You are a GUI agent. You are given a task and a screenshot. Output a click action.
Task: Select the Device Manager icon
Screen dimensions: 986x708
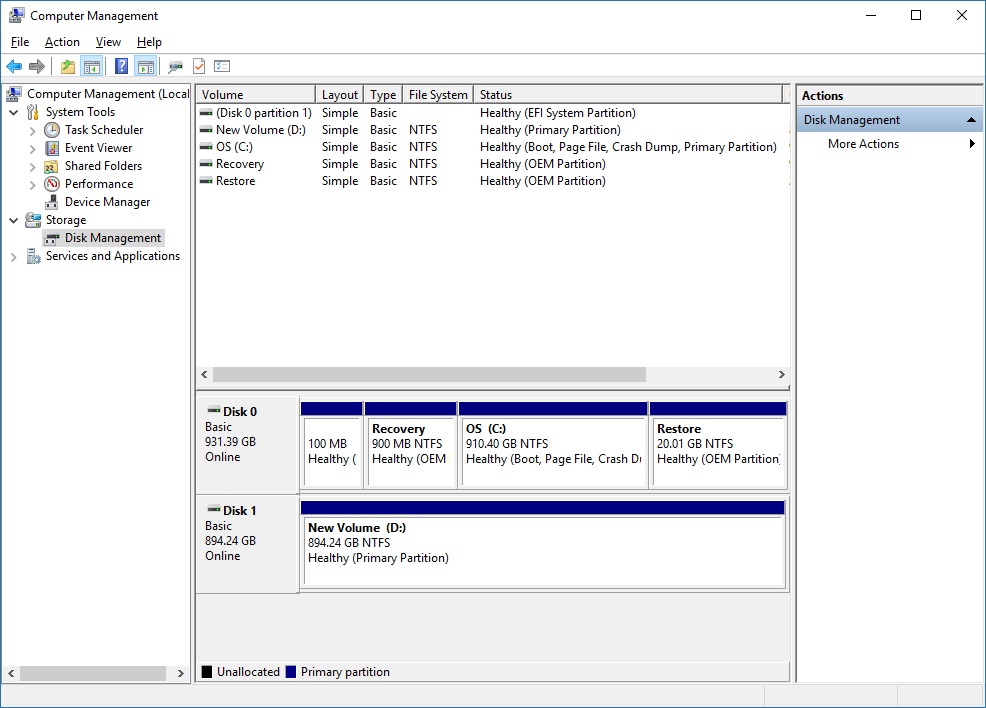click(52, 202)
